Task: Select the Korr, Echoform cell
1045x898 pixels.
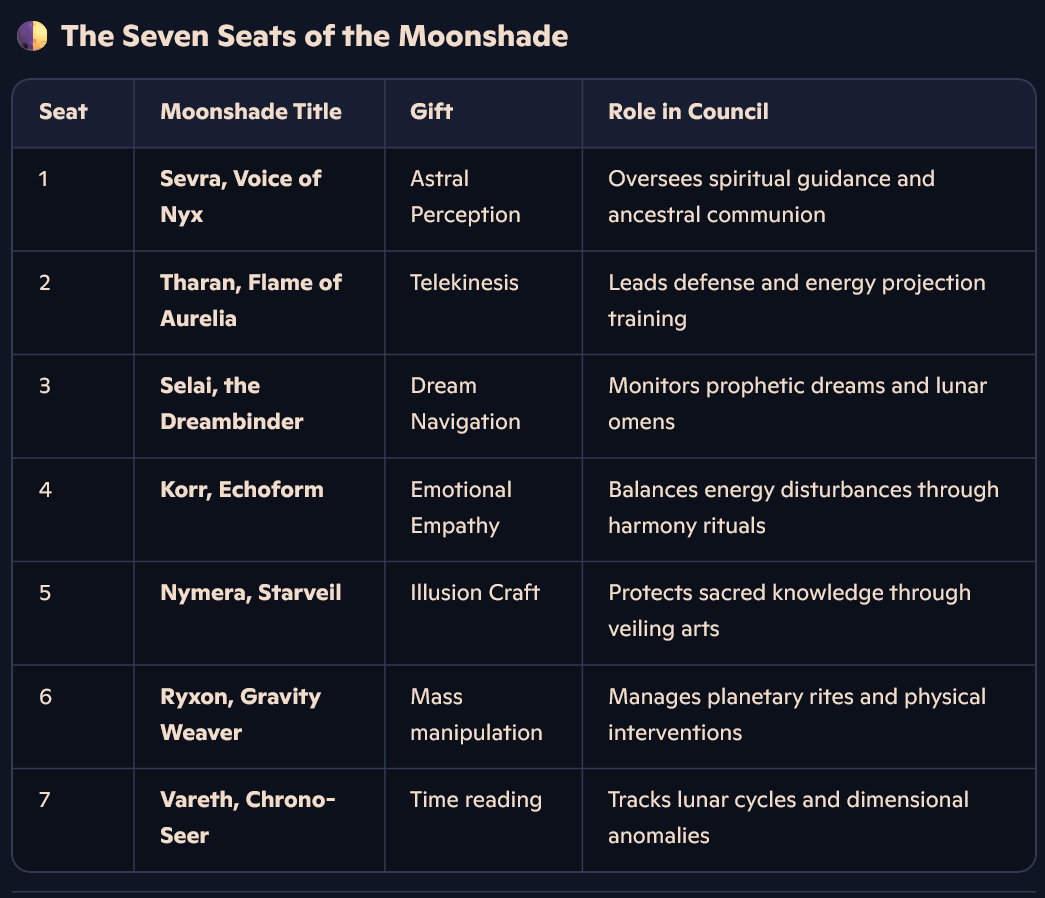Action: (x=242, y=489)
